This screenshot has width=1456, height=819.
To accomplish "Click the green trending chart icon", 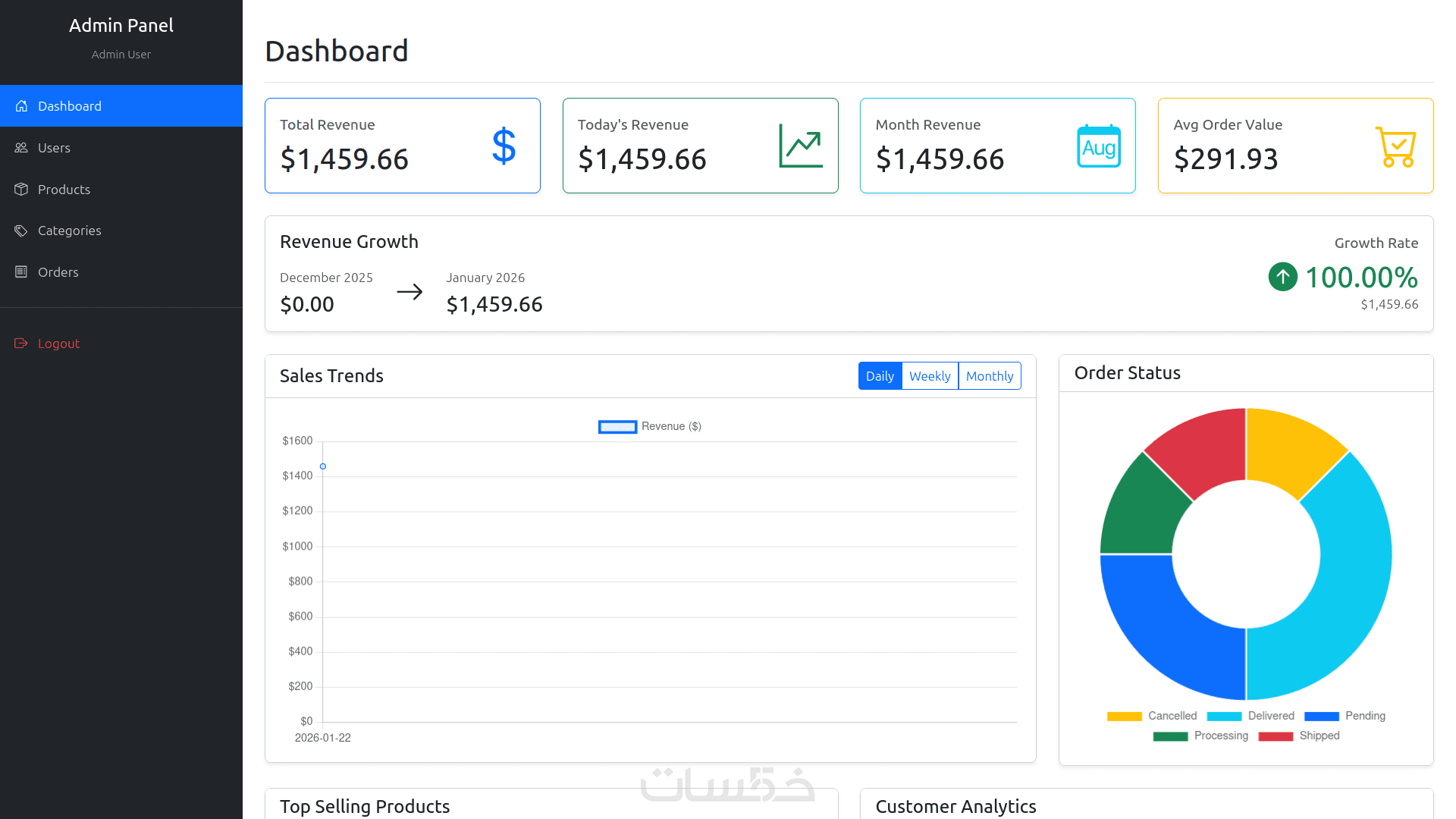I will (x=801, y=146).
